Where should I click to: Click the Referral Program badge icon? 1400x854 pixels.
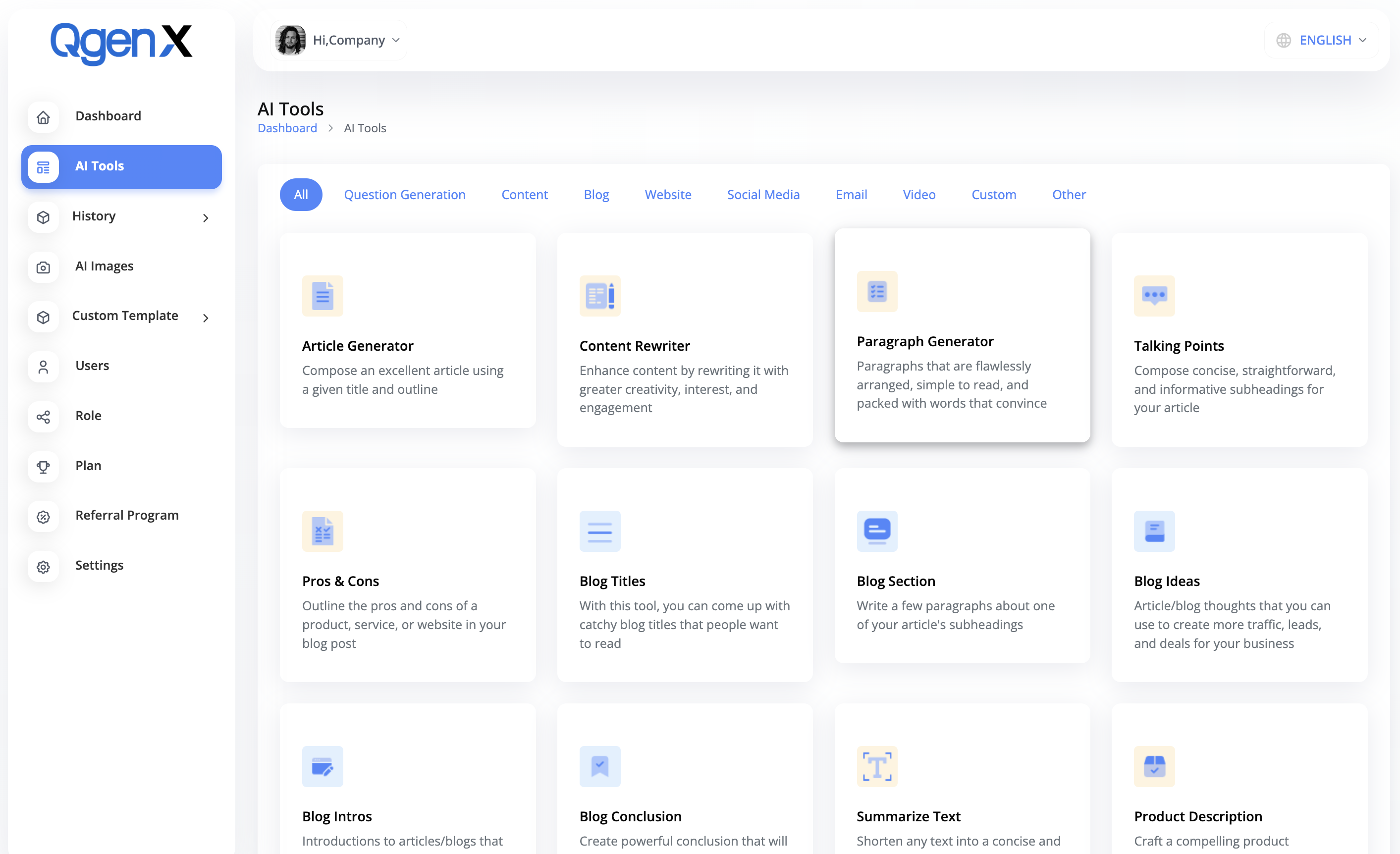coord(43,516)
